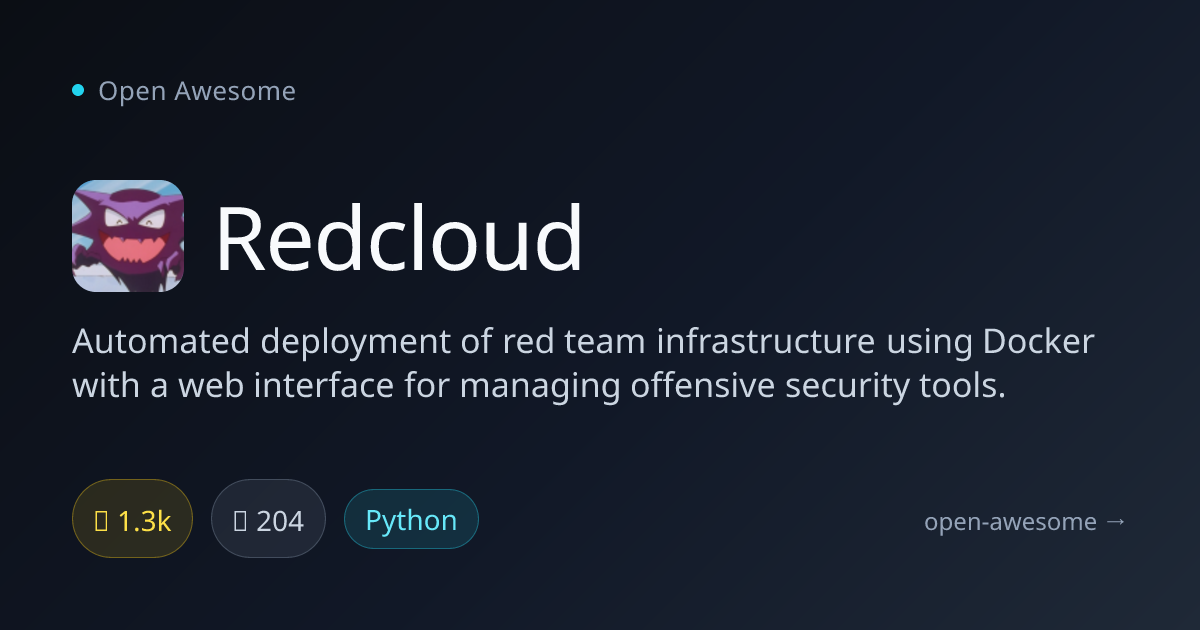Click the Redcloud ghost avatar image
Viewport: 1200px width, 630px height.
(x=128, y=236)
